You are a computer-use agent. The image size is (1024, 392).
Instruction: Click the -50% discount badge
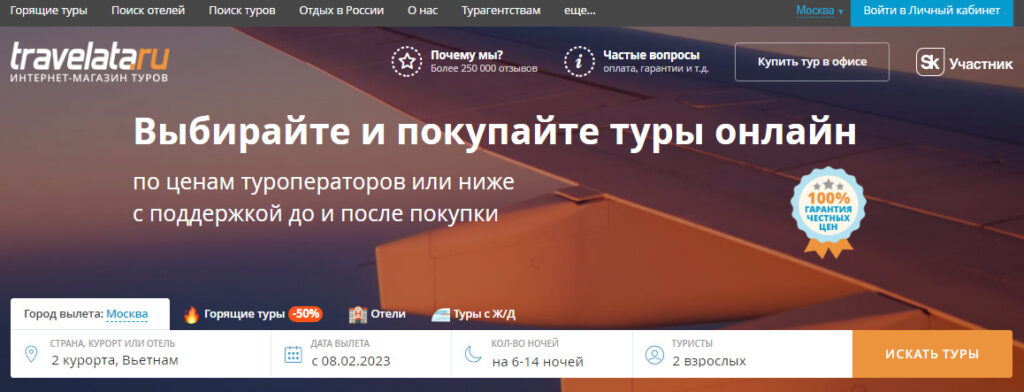pyautogui.click(x=306, y=314)
